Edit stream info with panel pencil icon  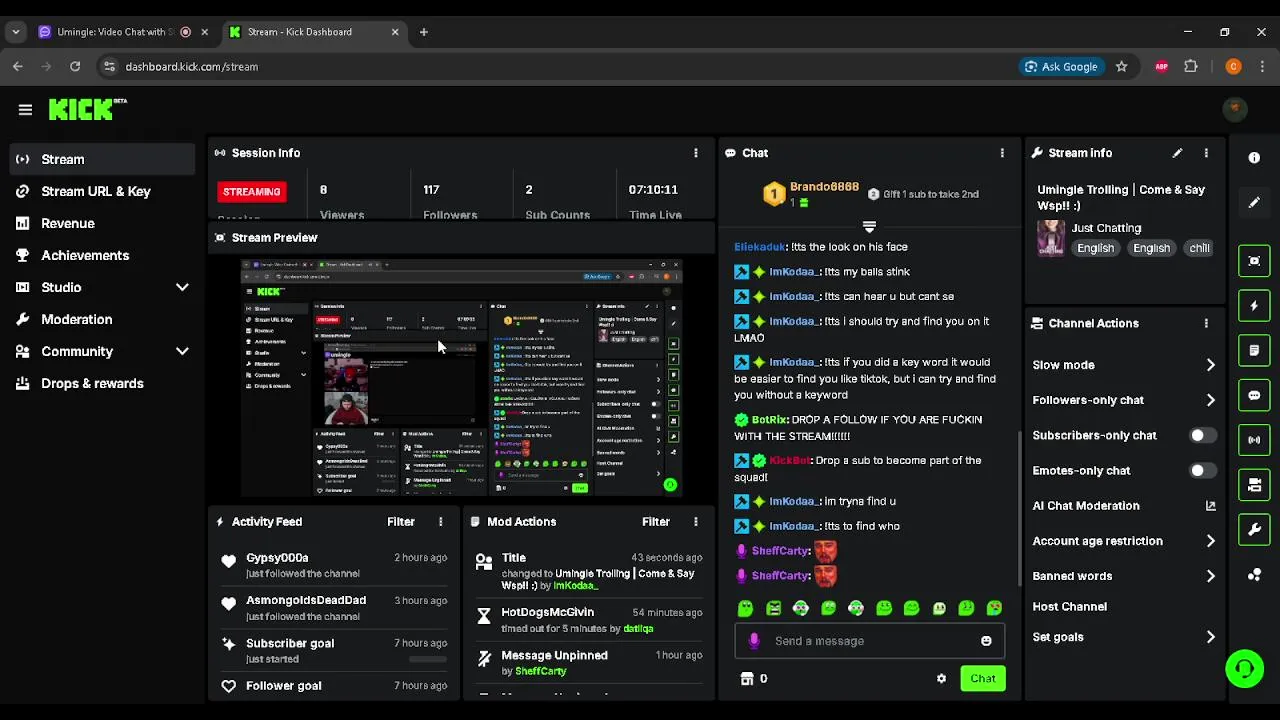coord(1177,153)
